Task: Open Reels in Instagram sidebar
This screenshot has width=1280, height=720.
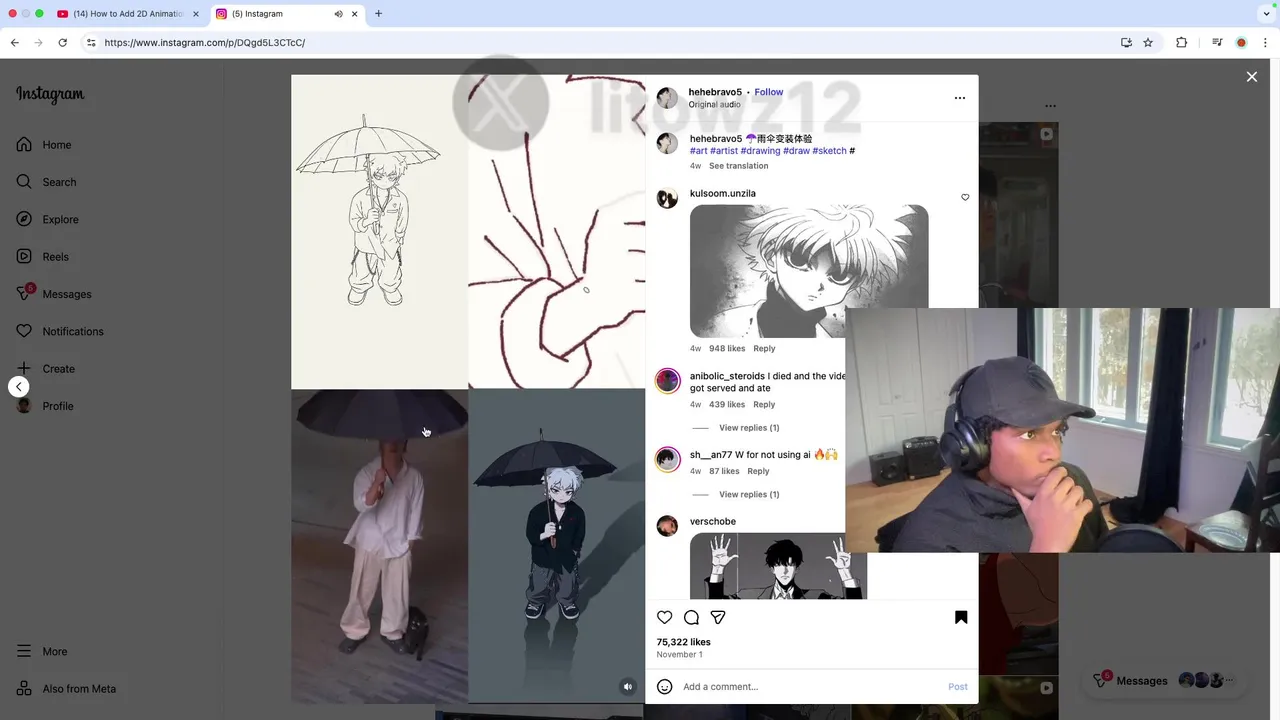Action: pyautogui.click(x=42, y=257)
